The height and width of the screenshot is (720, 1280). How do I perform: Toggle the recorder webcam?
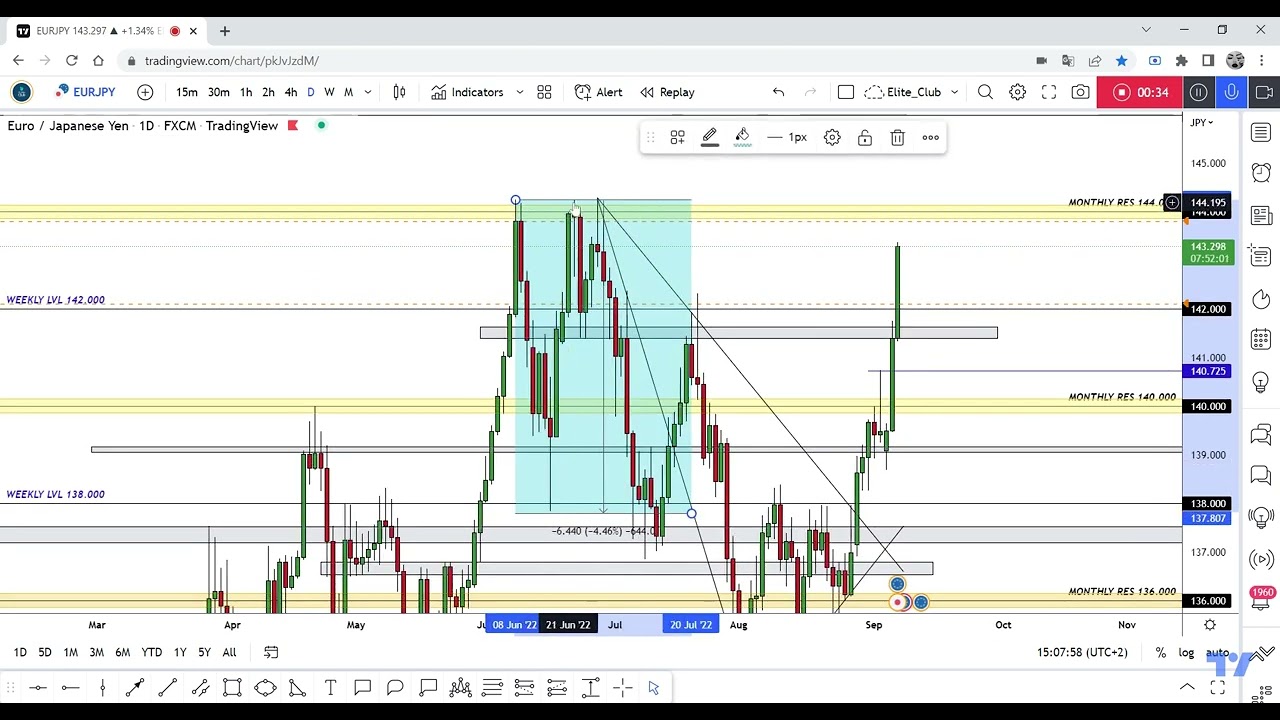[1264, 92]
